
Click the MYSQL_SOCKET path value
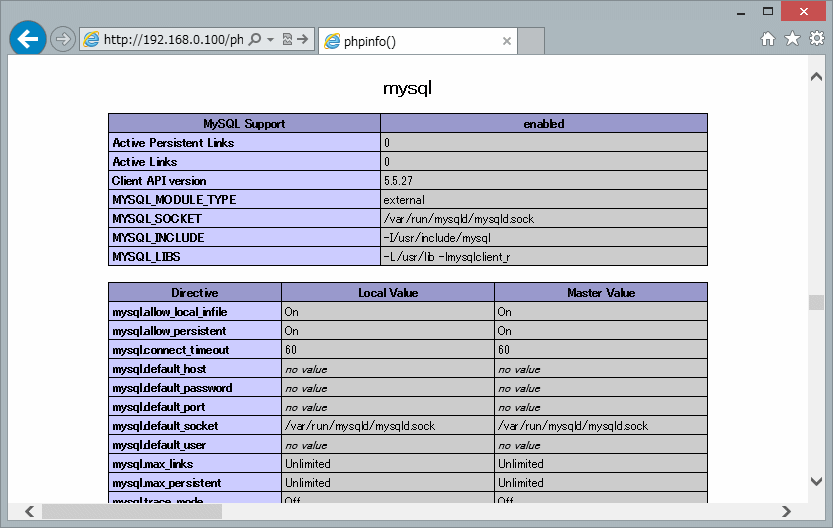click(x=459, y=219)
